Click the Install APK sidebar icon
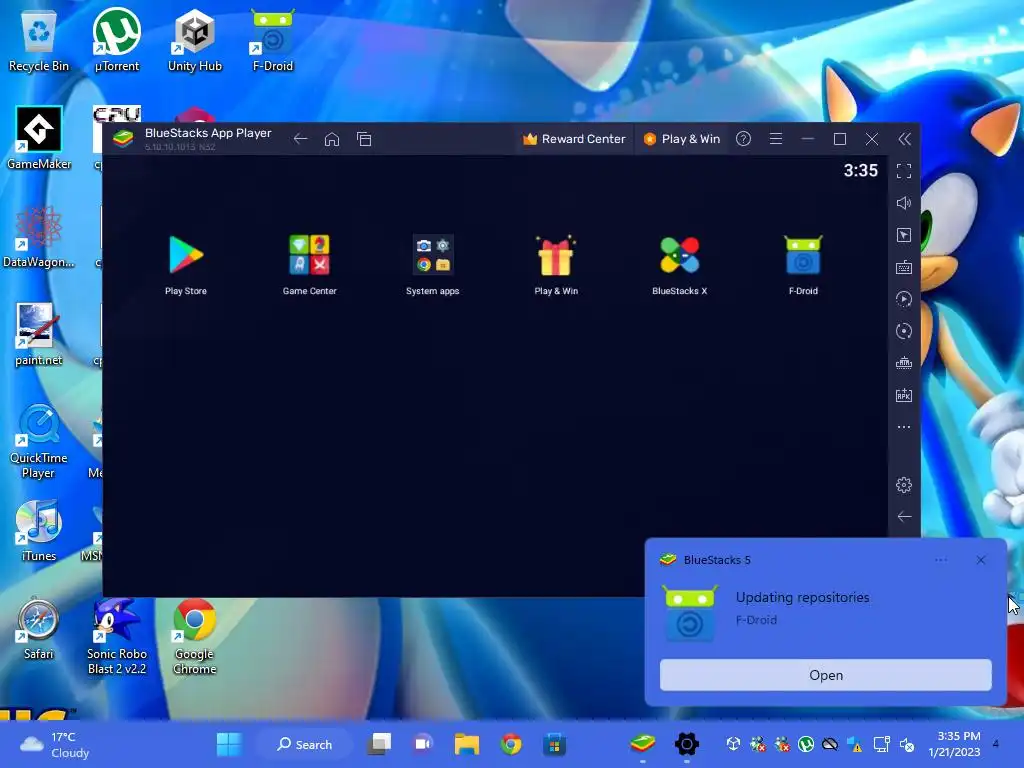 point(904,395)
